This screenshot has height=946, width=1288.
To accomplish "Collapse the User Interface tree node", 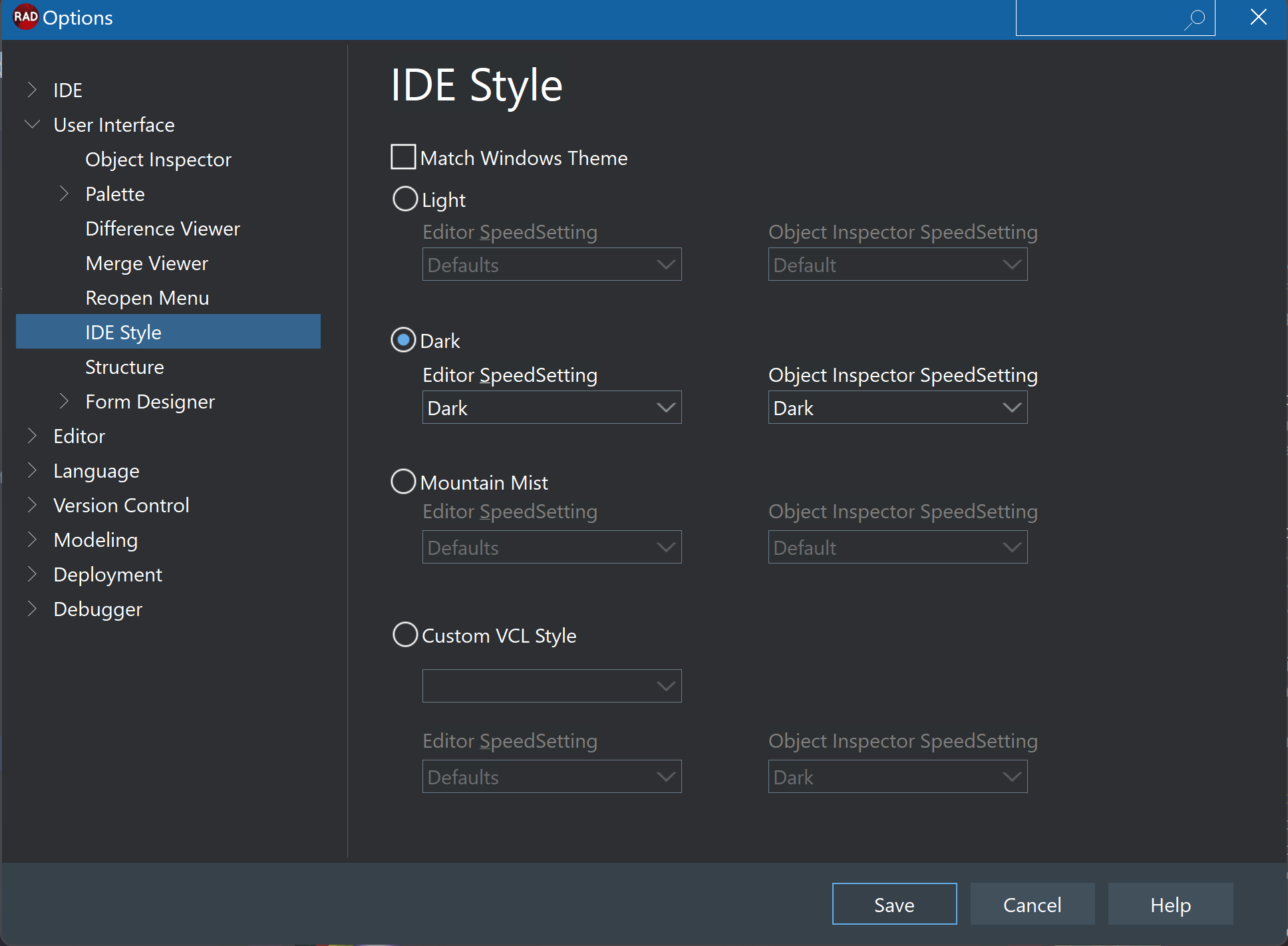I will coord(32,124).
